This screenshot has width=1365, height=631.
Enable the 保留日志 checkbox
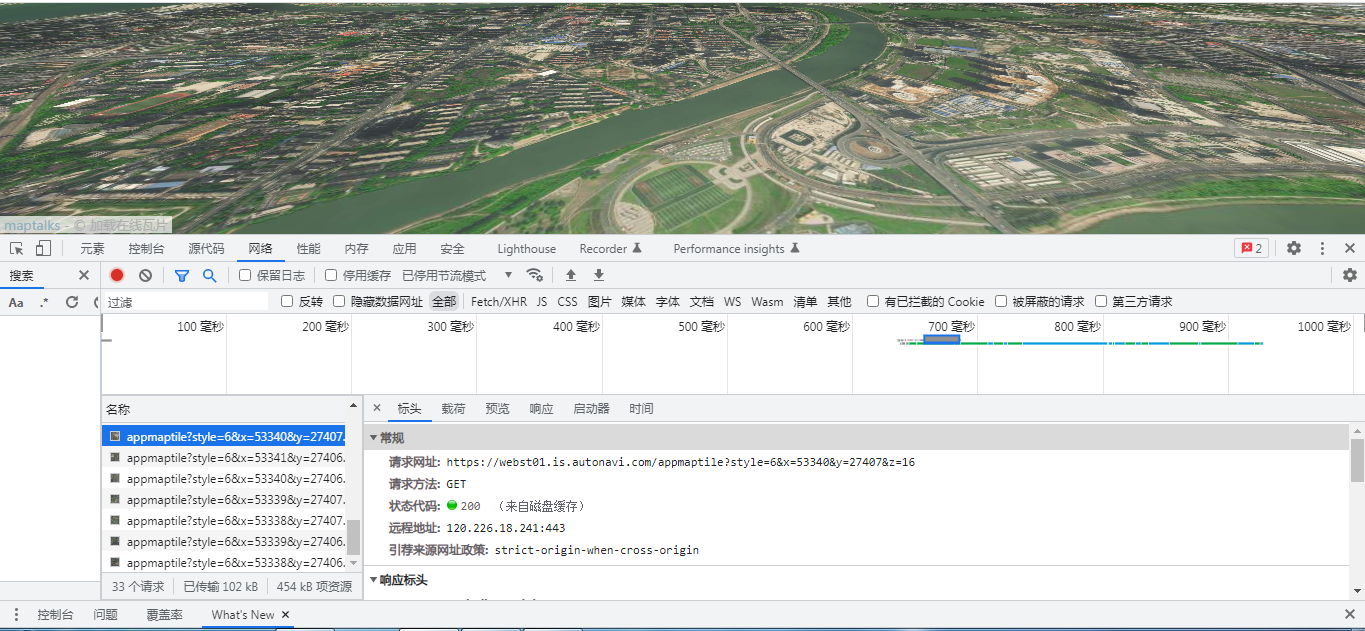tap(244, 274)
